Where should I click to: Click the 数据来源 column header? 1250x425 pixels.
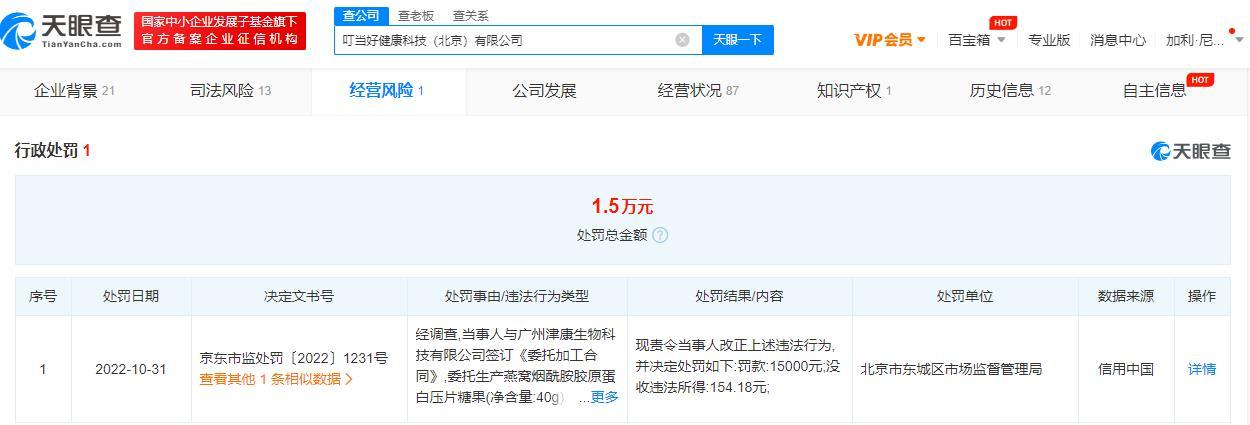point(1126,296)
